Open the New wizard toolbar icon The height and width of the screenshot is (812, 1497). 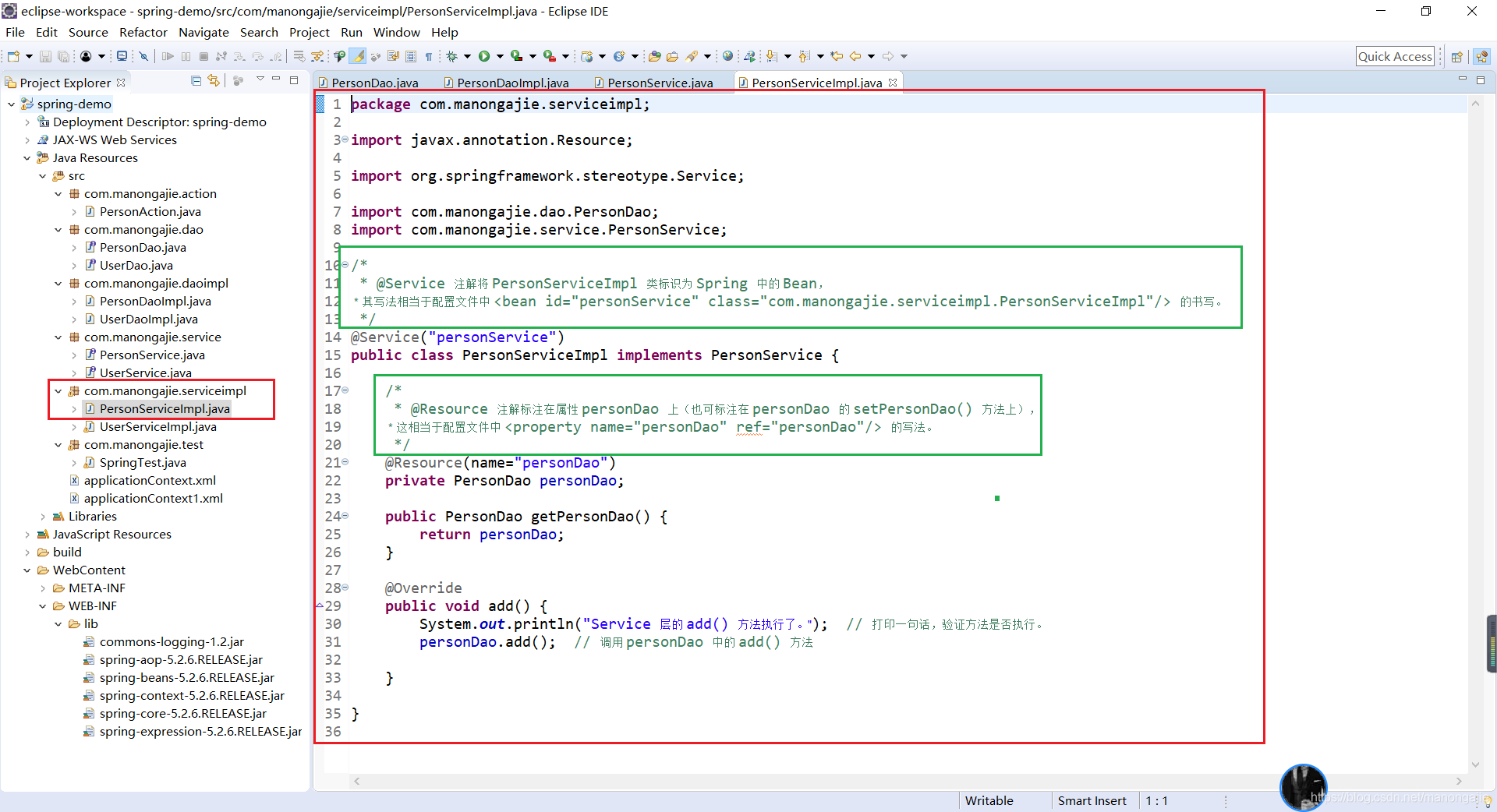(x=12, y=55)
